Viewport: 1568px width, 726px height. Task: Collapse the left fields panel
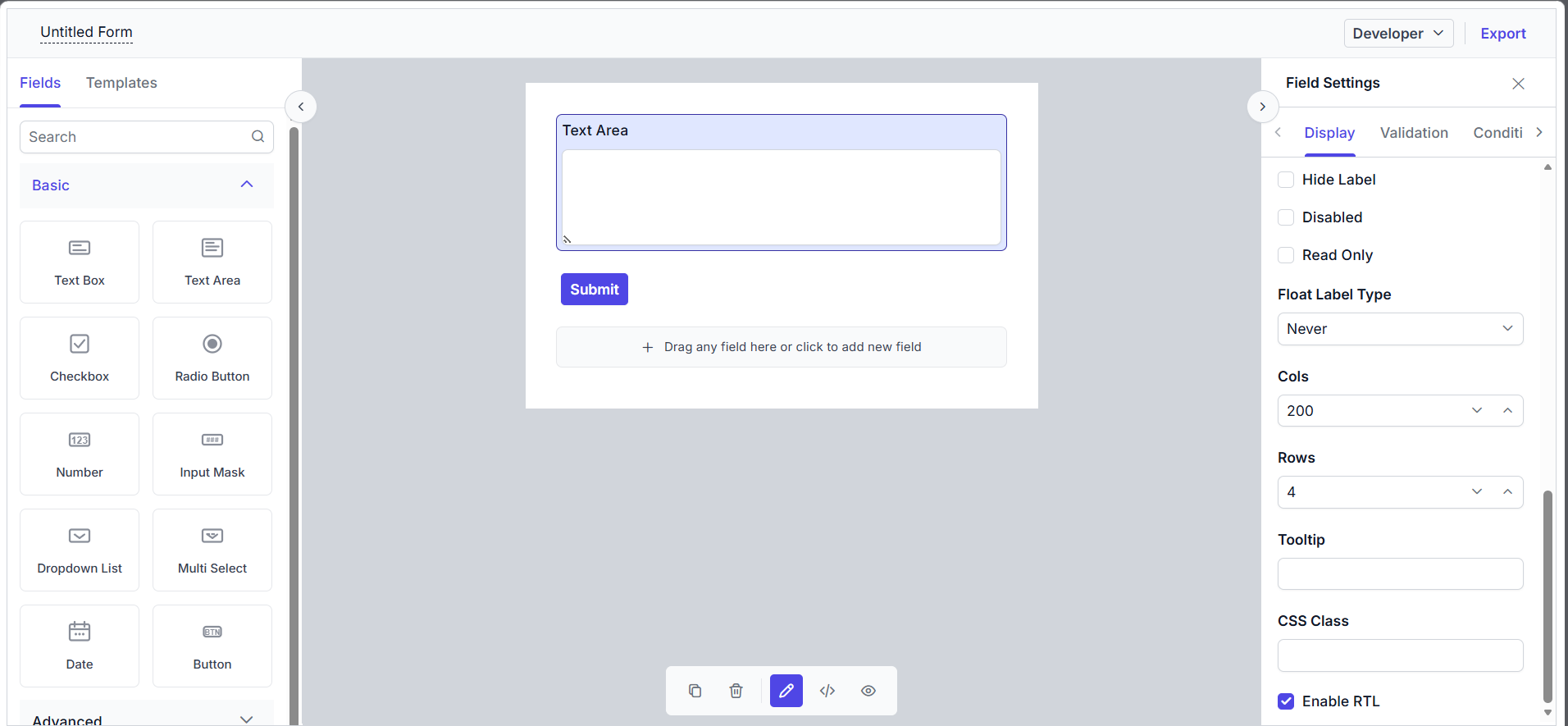(x=301, y=107)
